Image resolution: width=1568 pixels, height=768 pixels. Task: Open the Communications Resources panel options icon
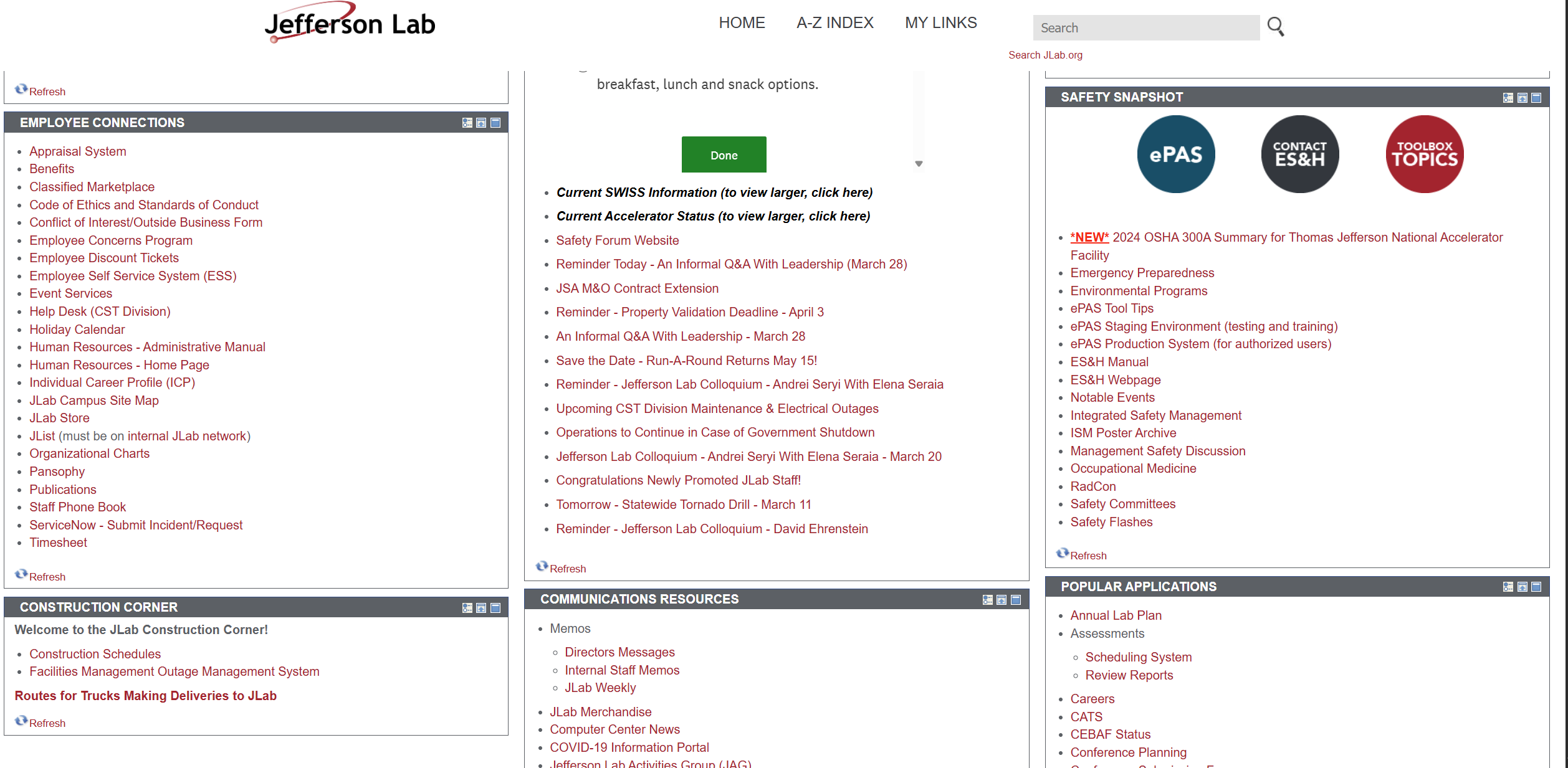coord(988,600)
